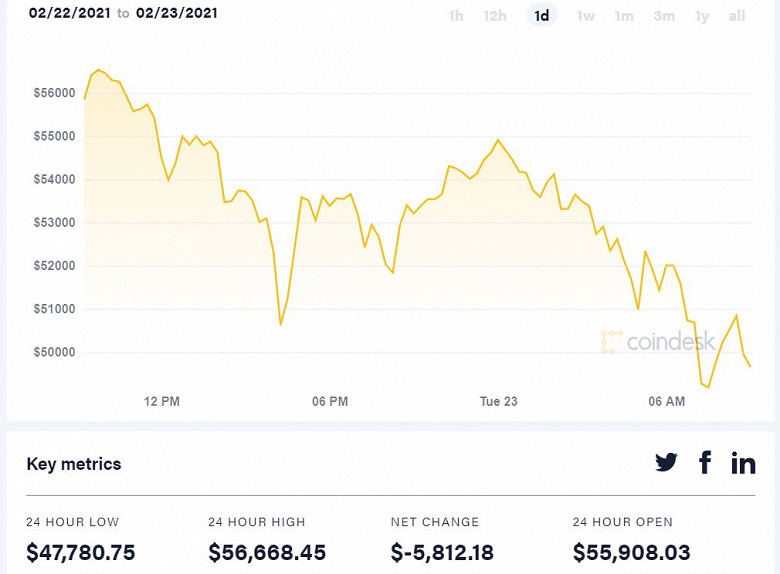Switch to 12h time range
780x574 pixels.
(x=494, y=16)
